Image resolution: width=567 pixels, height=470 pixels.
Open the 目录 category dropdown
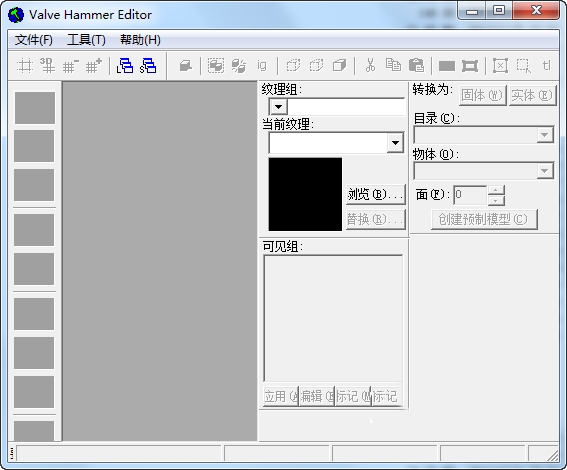(x=544, y=135)
